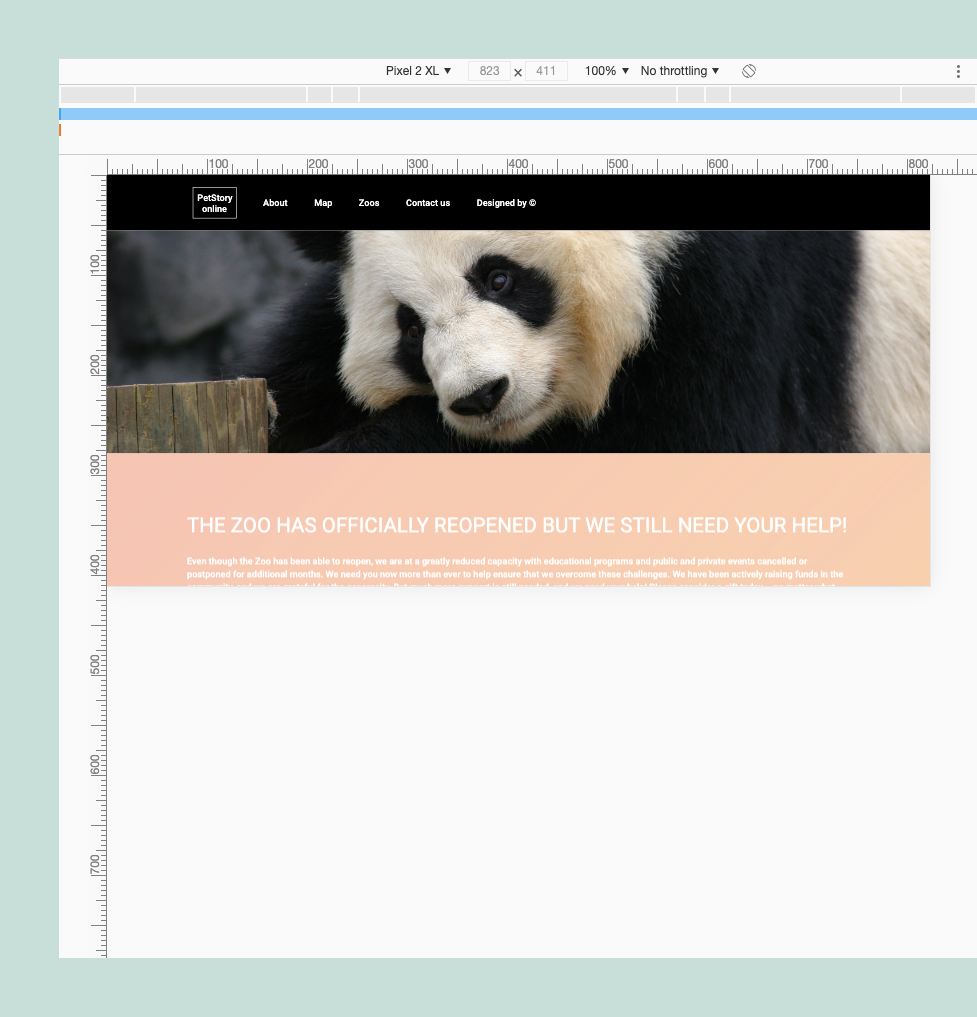The width and height of the screenshot is (977, 1017).
Task: Click the 'Designed by ©' link
Action: pos(505,203)
